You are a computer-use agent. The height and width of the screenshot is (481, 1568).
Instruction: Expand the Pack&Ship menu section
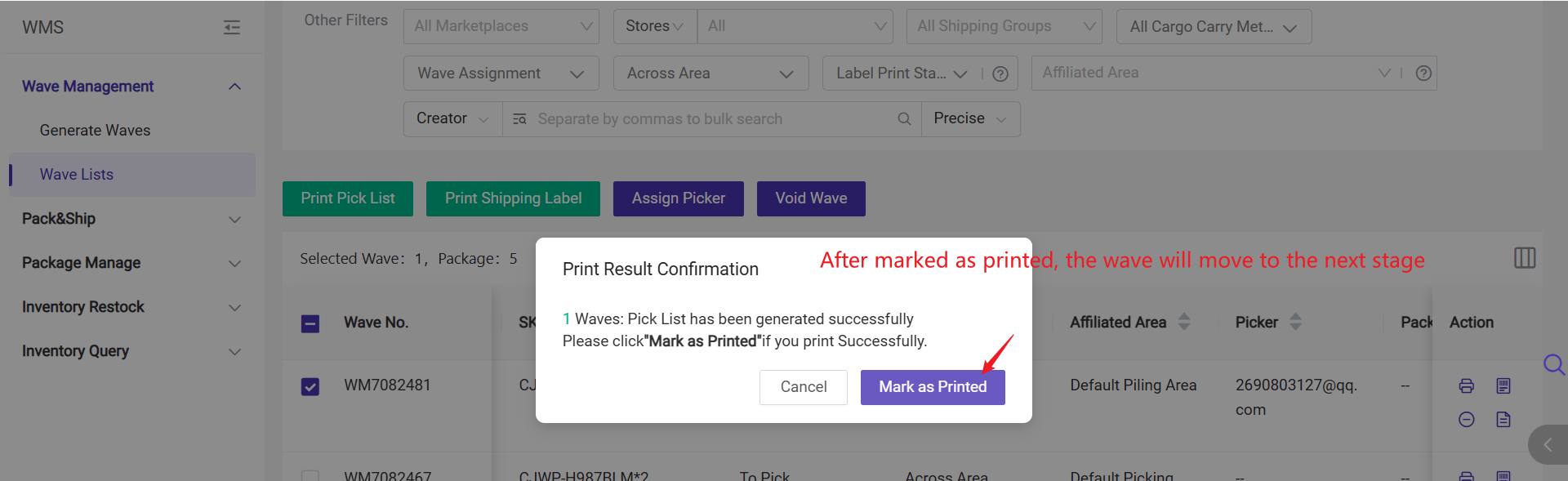131,219
